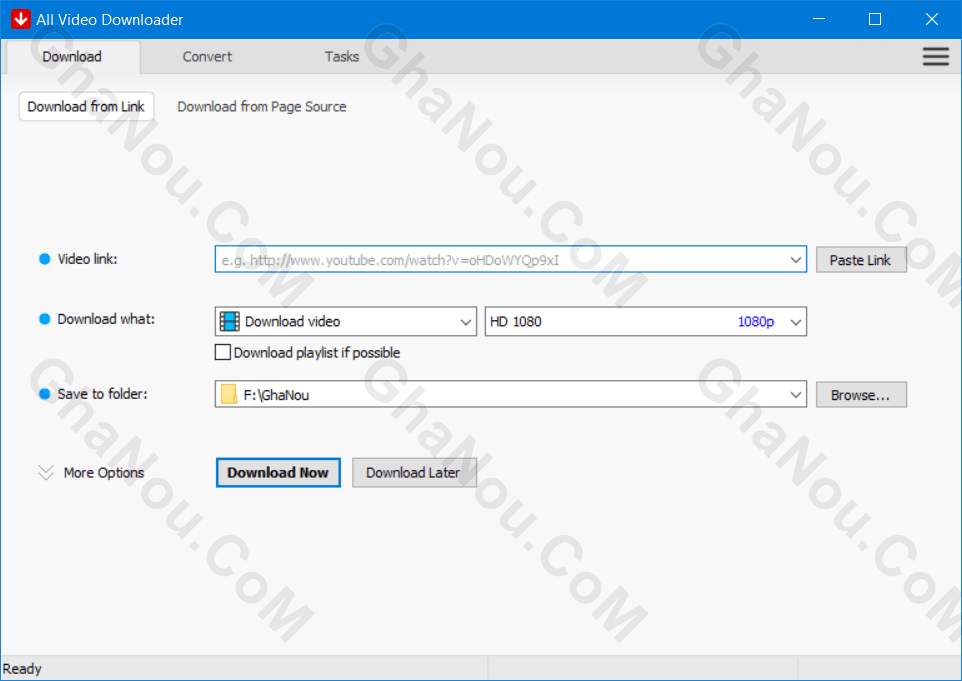
Task: Select the Download from Link sub-tab
Action: pyautogui.click(x=86, y=107)
